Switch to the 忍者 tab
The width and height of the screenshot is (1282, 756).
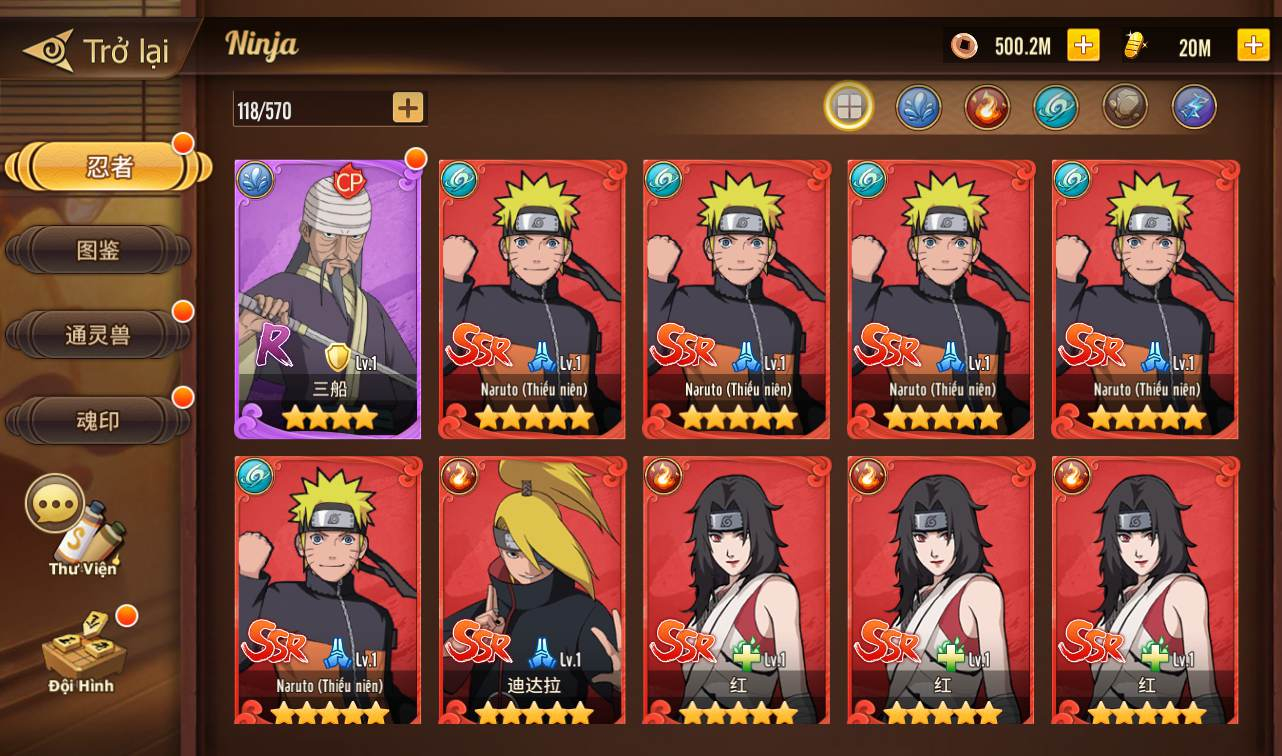(x=108, y=167)
